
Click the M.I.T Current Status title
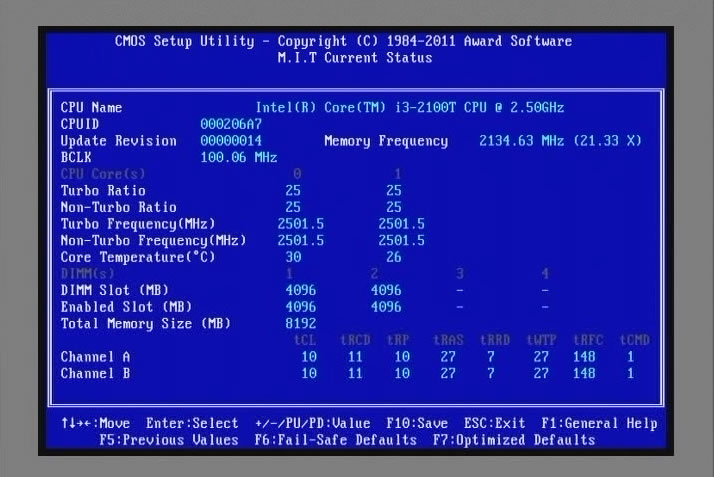click(x=355, y=58)
